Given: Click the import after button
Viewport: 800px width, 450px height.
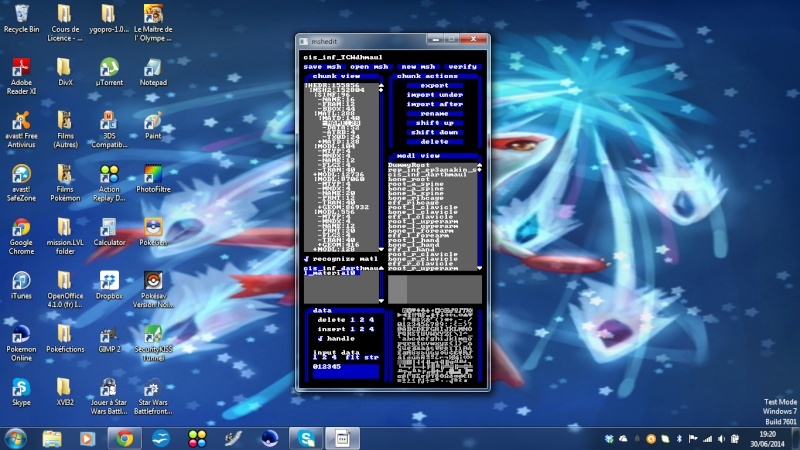Looking at the screenshot, I should point(435,104).
